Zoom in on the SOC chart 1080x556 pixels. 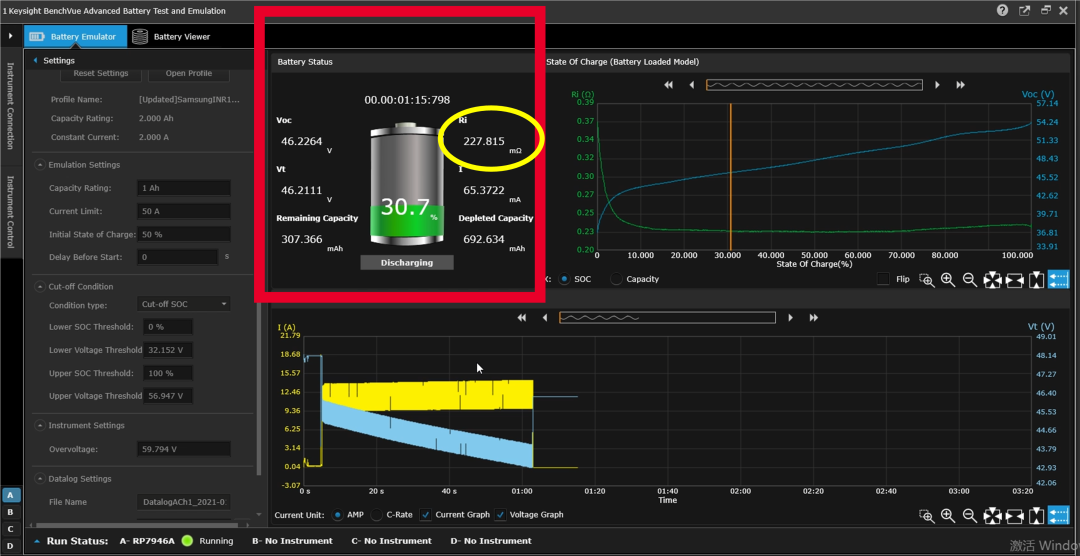click(x=948, y=280)
